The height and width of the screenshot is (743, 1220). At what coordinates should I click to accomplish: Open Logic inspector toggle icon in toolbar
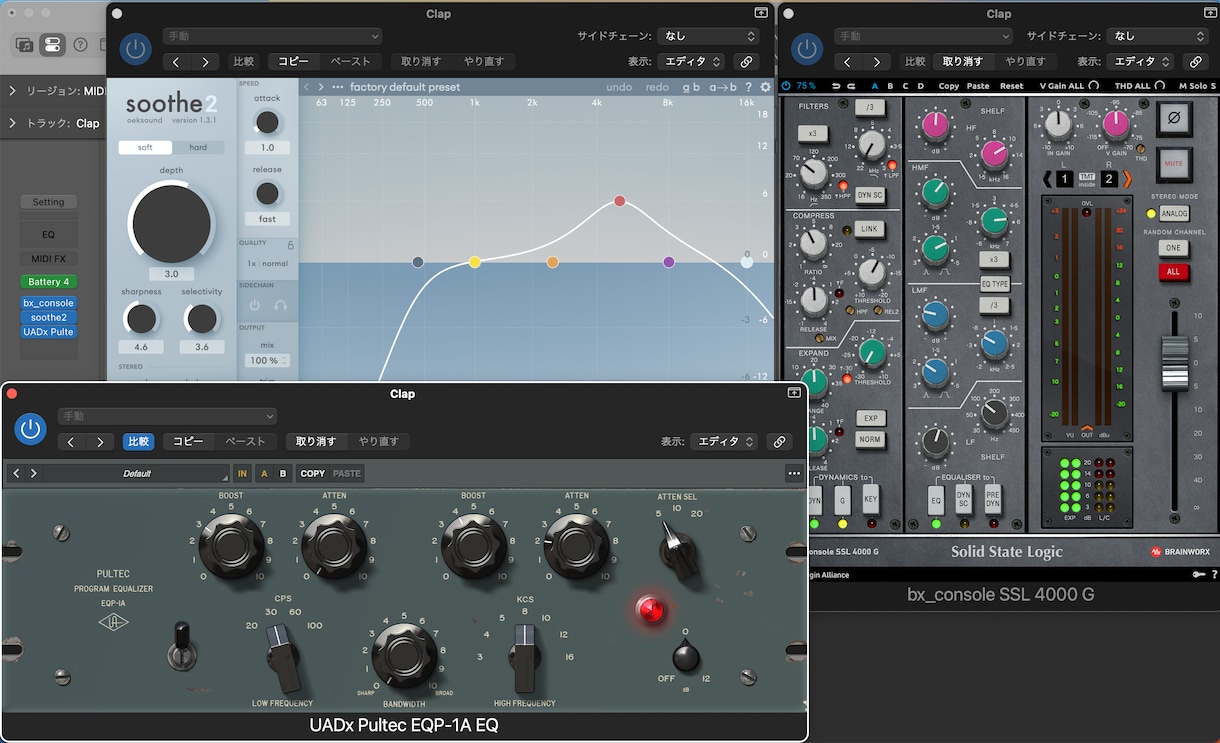coord(53,44)
